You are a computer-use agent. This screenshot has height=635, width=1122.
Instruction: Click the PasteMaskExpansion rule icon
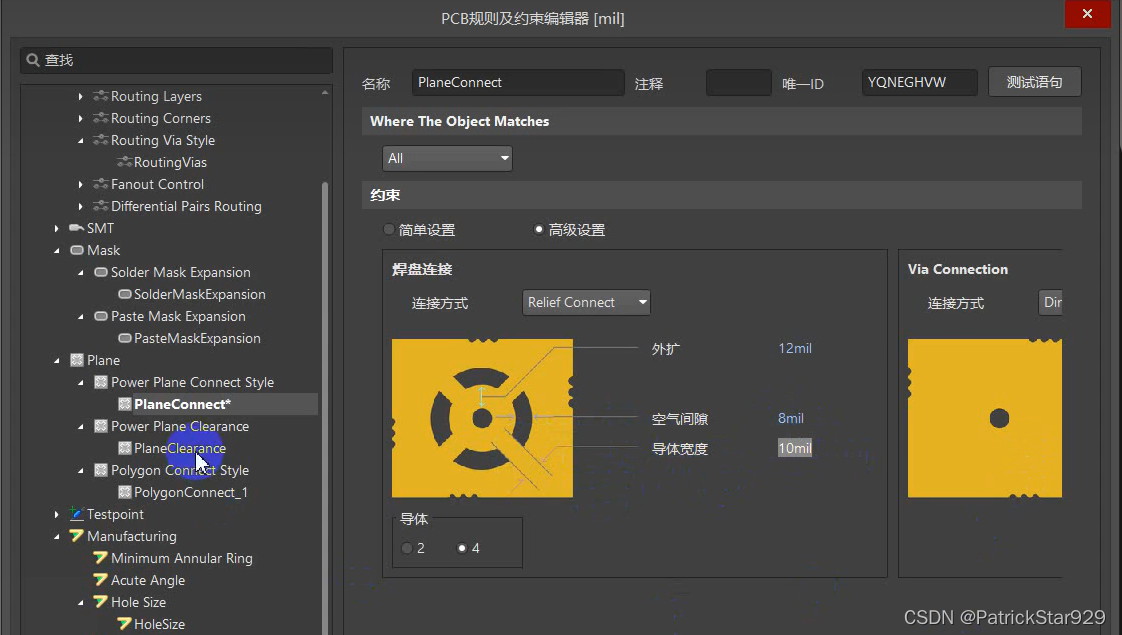(127, 338)
